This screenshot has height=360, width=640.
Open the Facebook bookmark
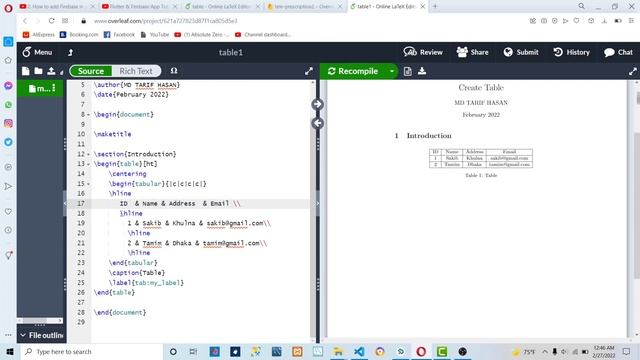point(119,35)
